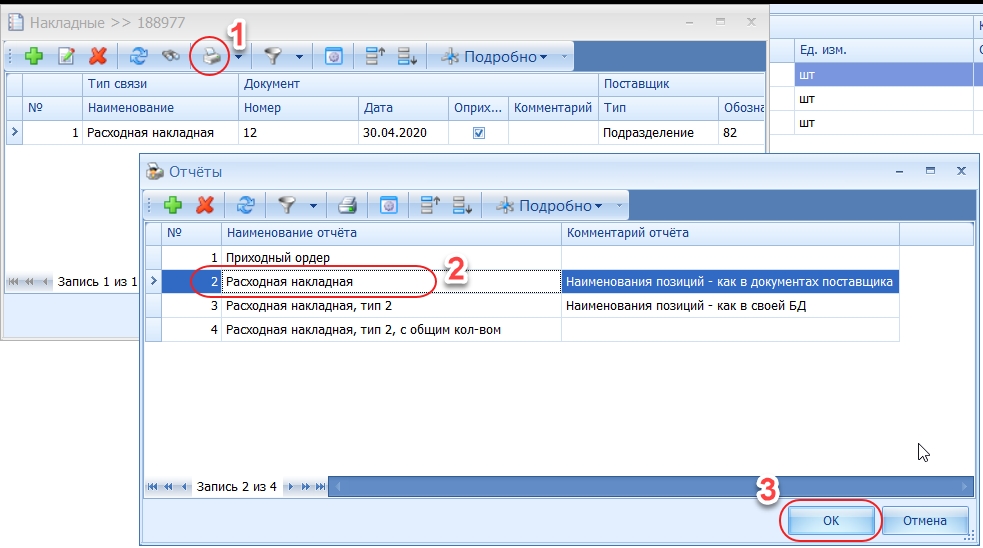Expand the Подробно dropdown in Накладные toolbar

point(543,57)
